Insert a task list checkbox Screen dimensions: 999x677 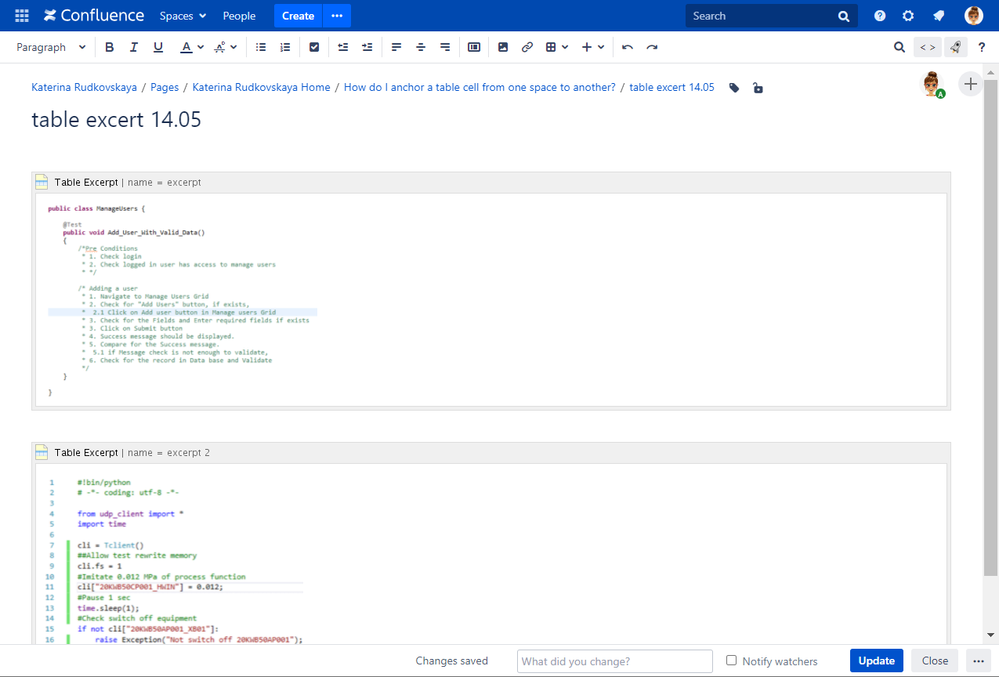[x=314, y=47]
